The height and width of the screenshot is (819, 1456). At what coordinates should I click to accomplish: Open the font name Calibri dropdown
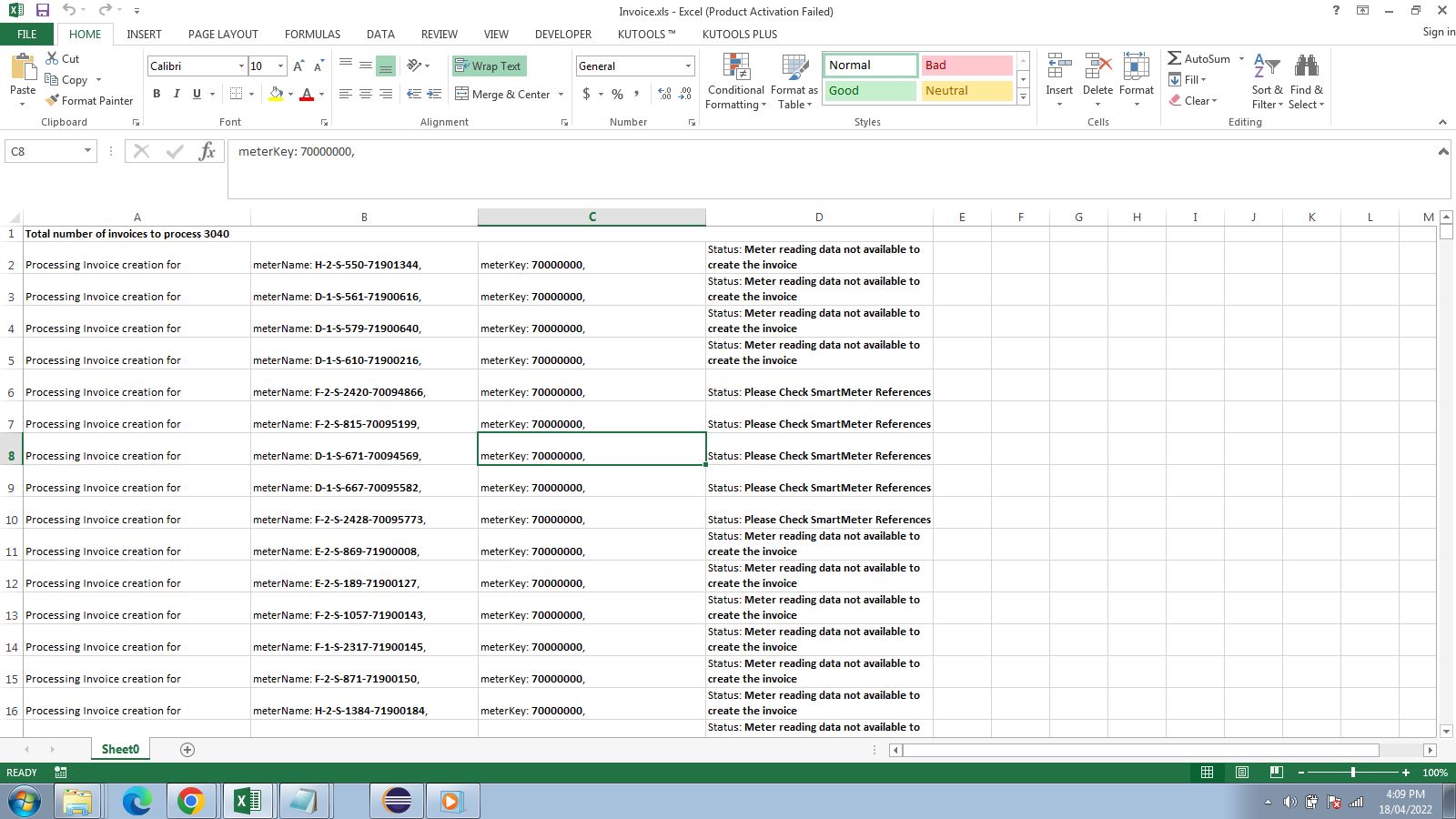coord(241,66)
